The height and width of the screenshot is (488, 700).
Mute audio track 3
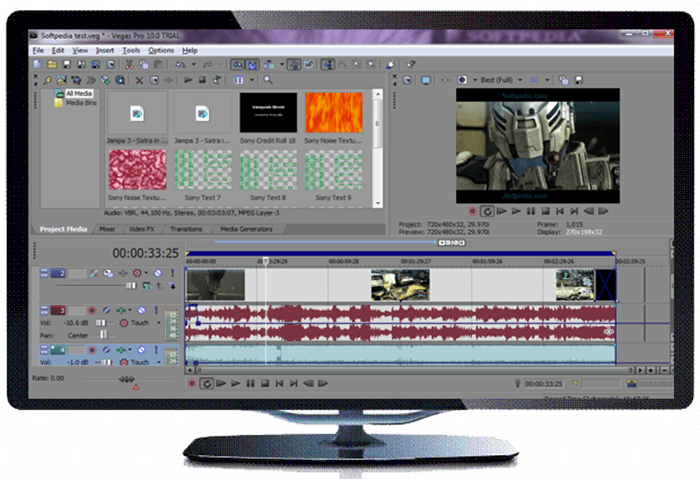click(x=141, y=310)
